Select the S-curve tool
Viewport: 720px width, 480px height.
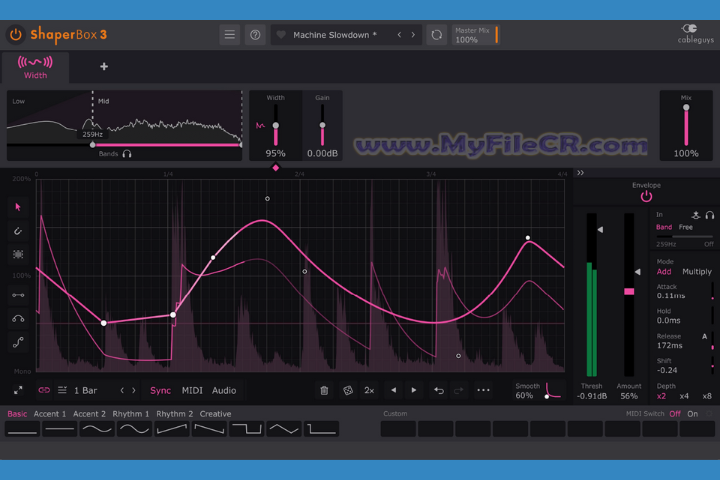pos(18,342)
